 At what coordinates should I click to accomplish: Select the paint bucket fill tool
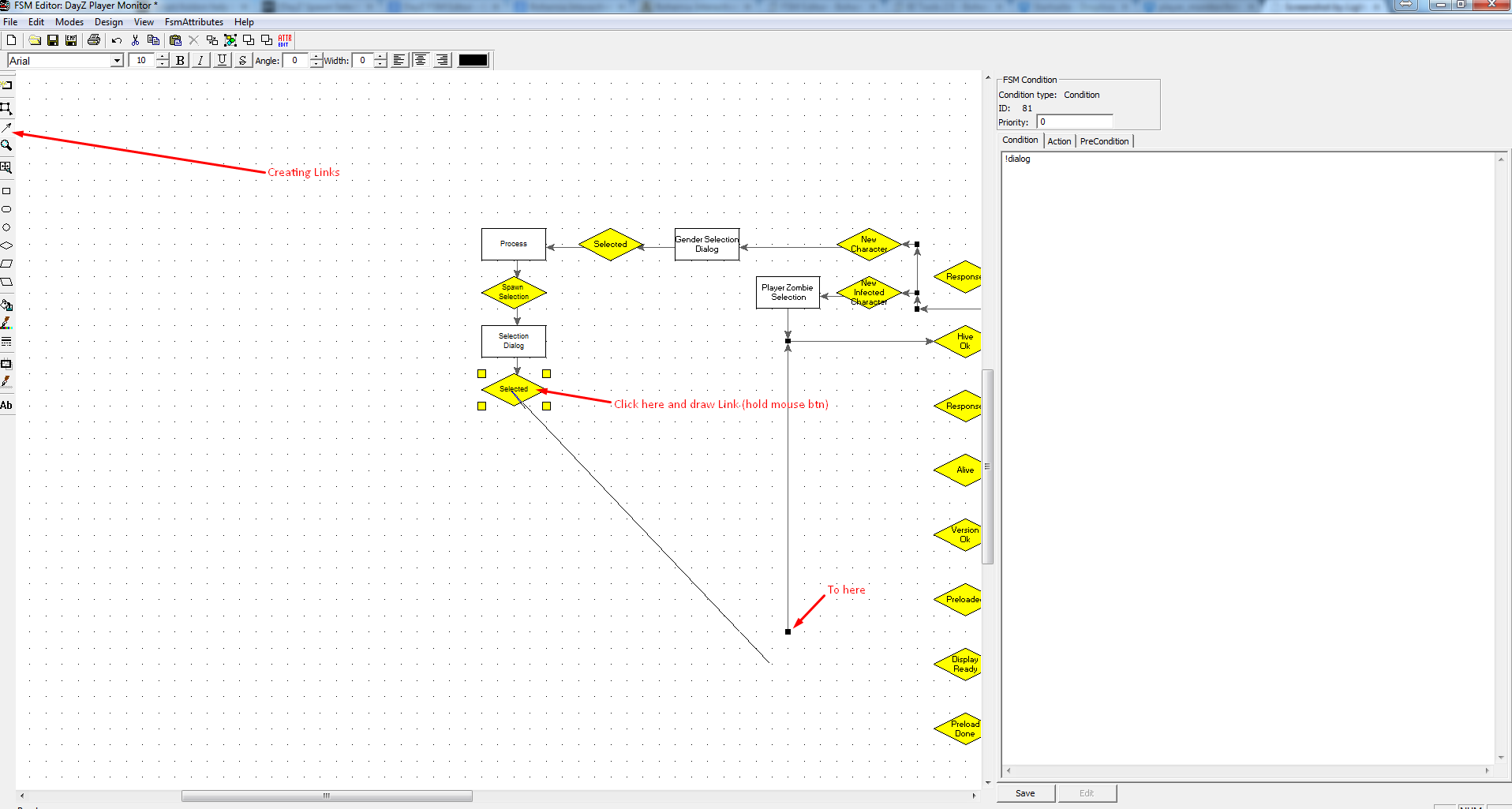(x=6, y=305)
